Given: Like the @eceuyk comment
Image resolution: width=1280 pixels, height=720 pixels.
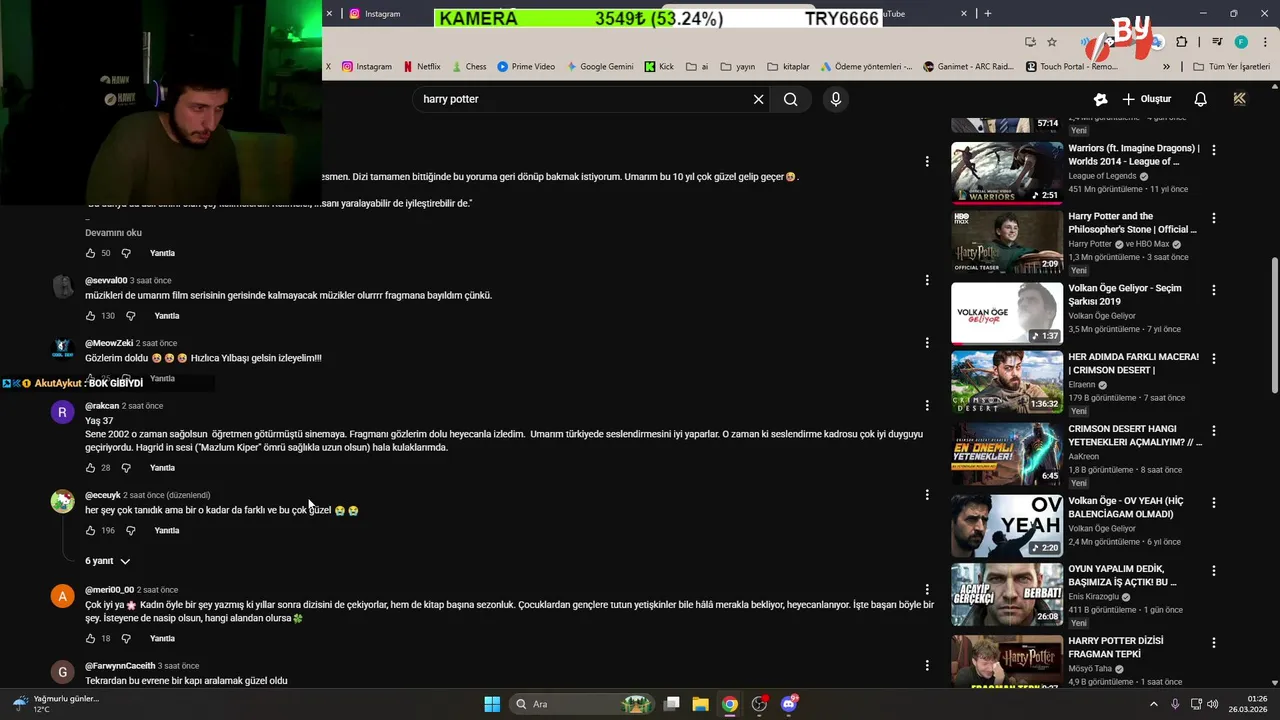Looking at the screenshot, I should [x=90, y=531].
